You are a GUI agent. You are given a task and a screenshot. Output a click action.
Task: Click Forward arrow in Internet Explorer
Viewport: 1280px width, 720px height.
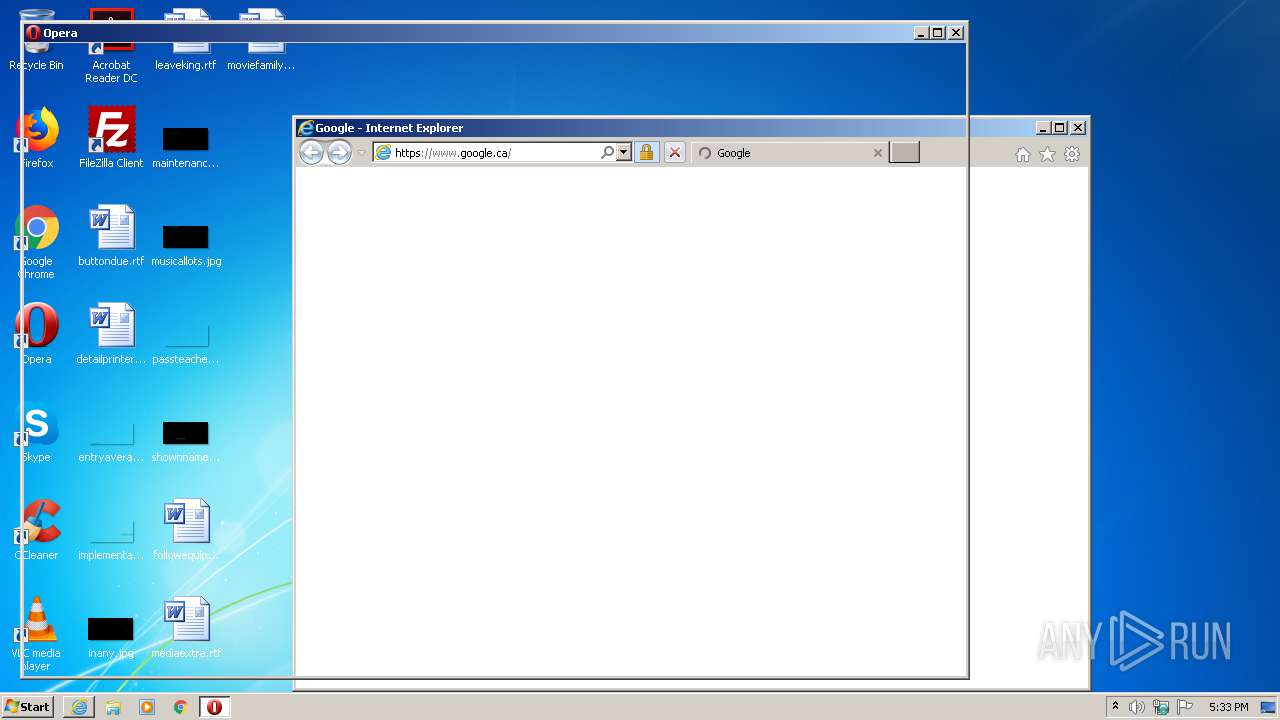[x=340, y=152]
